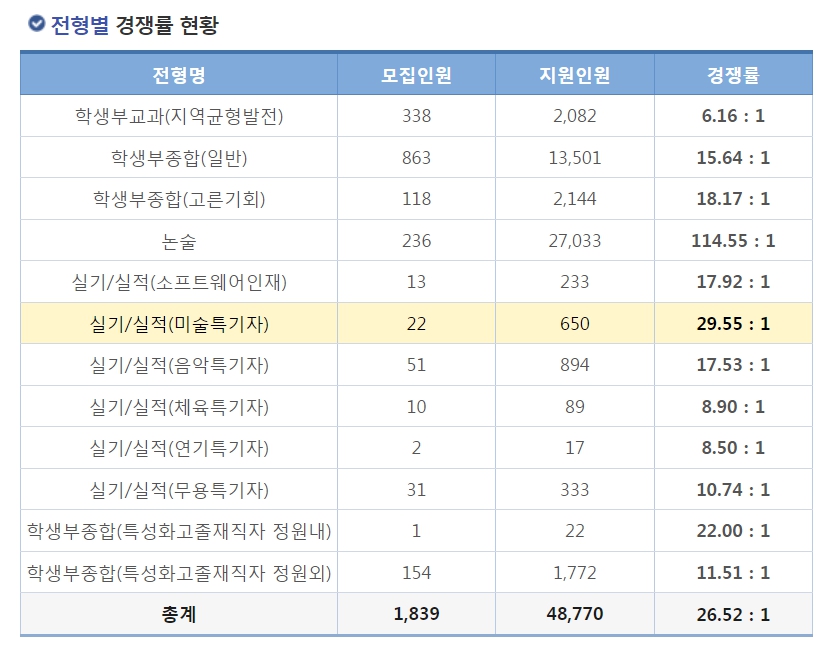Click the row name 실기/실적(체육특기자)
The width and height of the screenshot is (826, 650).
pyautogui.click(x=179, y=407)
